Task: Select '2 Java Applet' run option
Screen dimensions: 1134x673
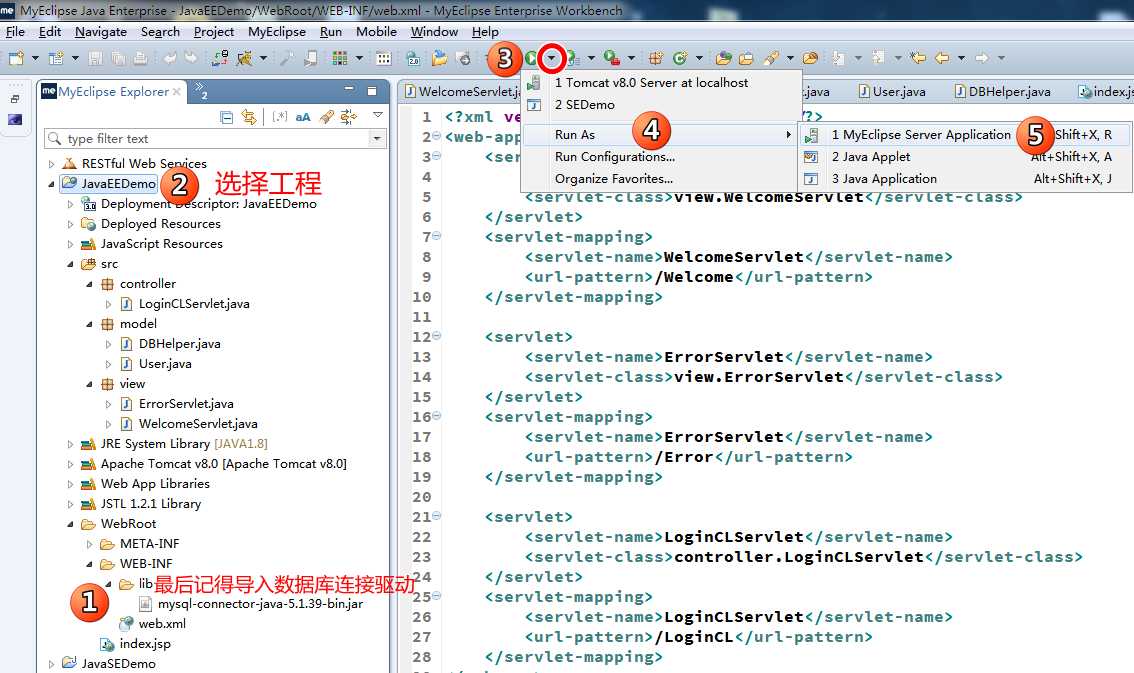Action: [x=965, y=157]
